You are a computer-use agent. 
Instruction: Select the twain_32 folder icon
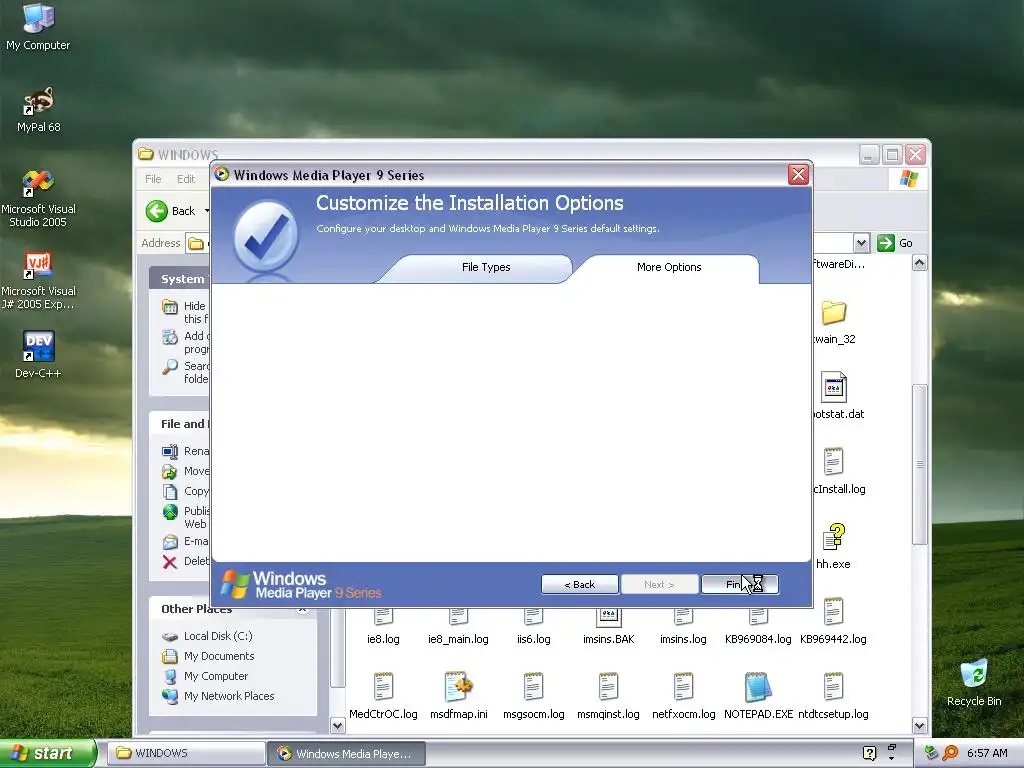(x=834, y=313)
